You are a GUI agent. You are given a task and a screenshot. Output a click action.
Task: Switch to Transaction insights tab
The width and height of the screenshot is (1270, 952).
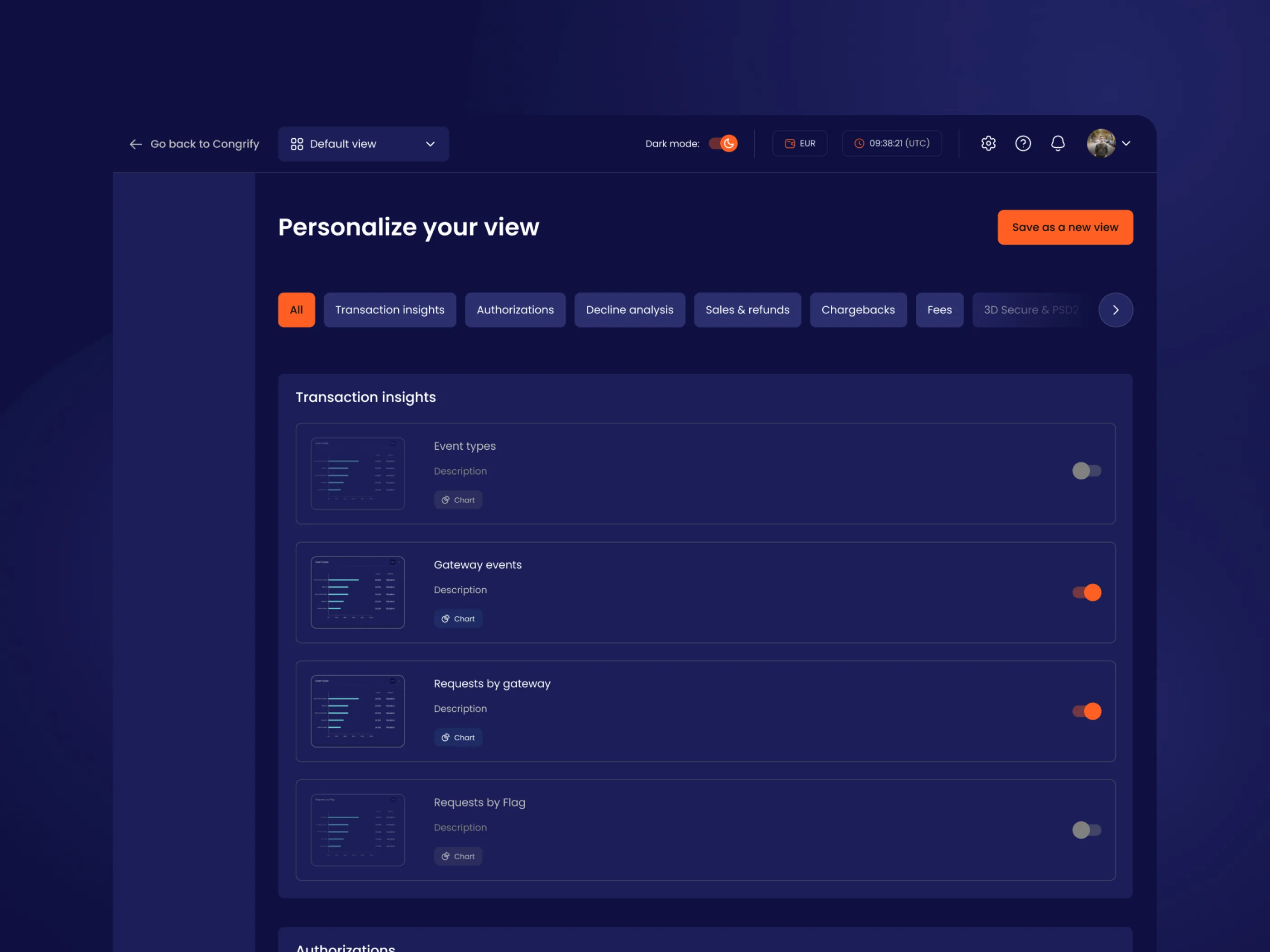click(x=390, y=310)
